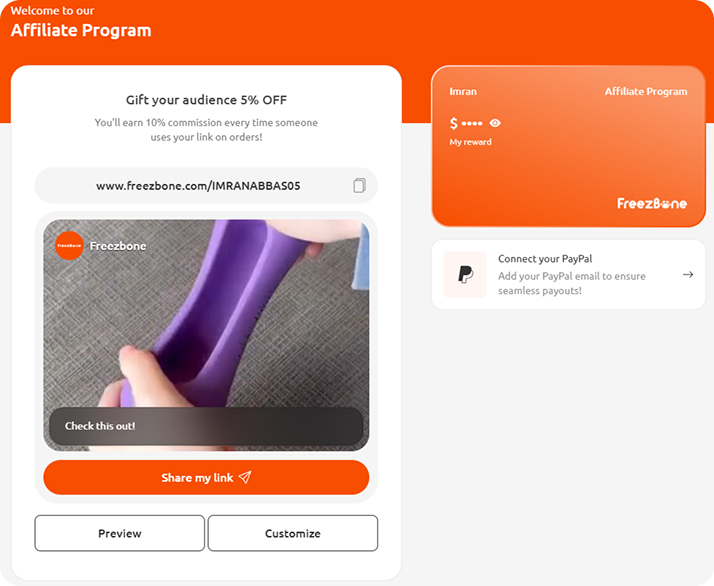Click the Share my link button

point(206,477)
